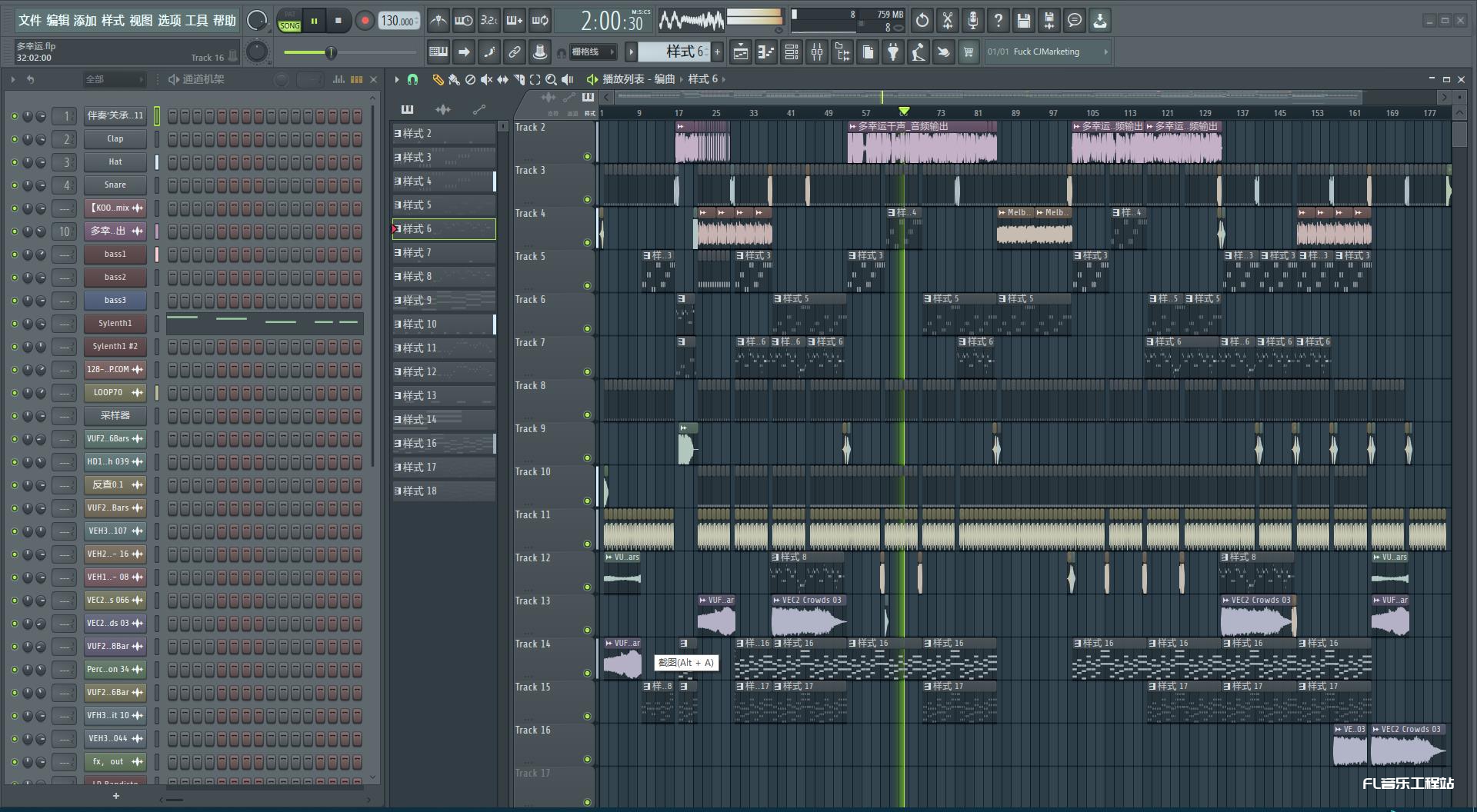This screenshot has height=812, width=1477.
Task: Mute playlist Track 11
Action: (588, 544)
